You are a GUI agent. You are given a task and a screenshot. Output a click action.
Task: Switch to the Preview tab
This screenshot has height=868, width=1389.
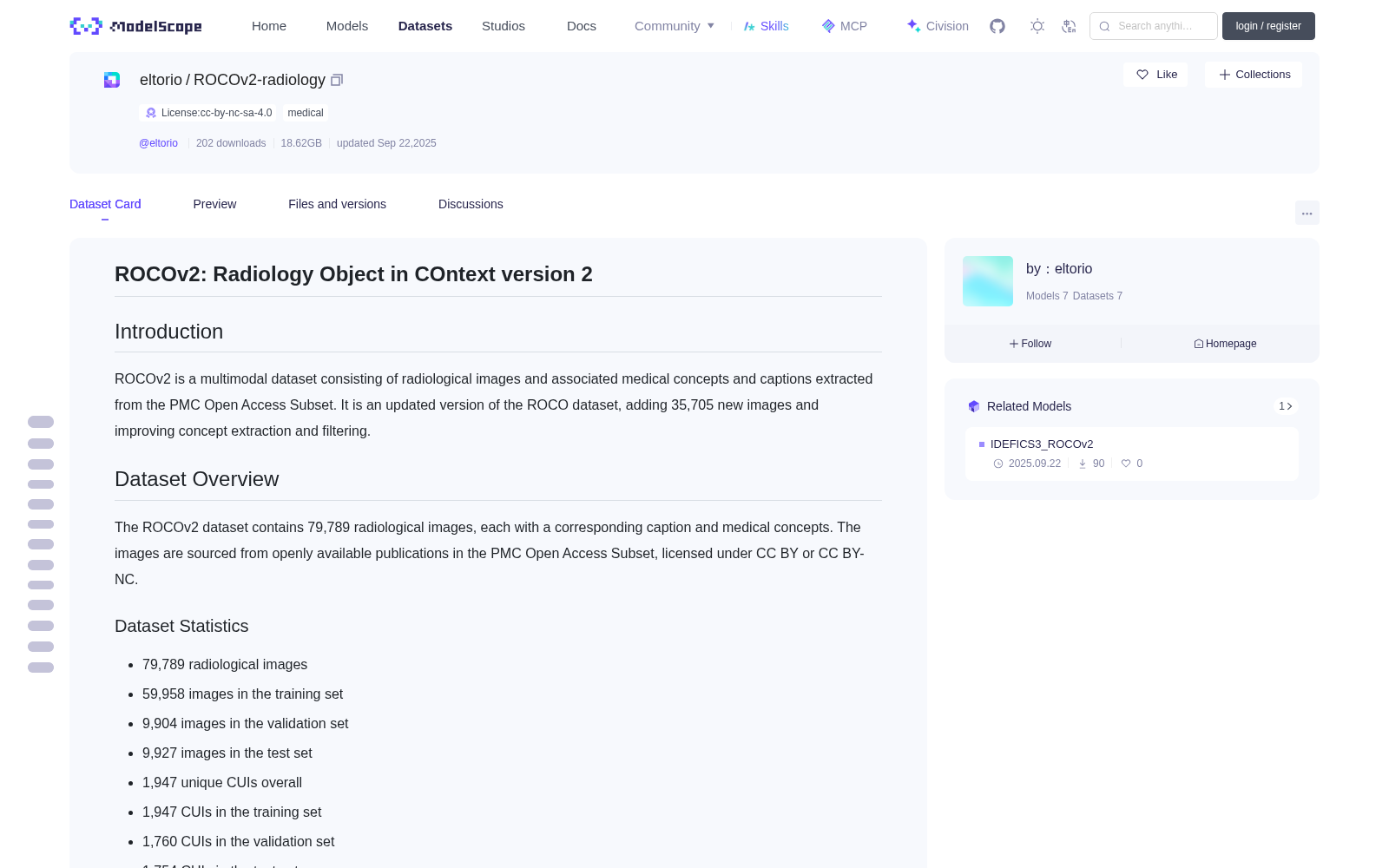pyautogui.click(x=214, y=204)
